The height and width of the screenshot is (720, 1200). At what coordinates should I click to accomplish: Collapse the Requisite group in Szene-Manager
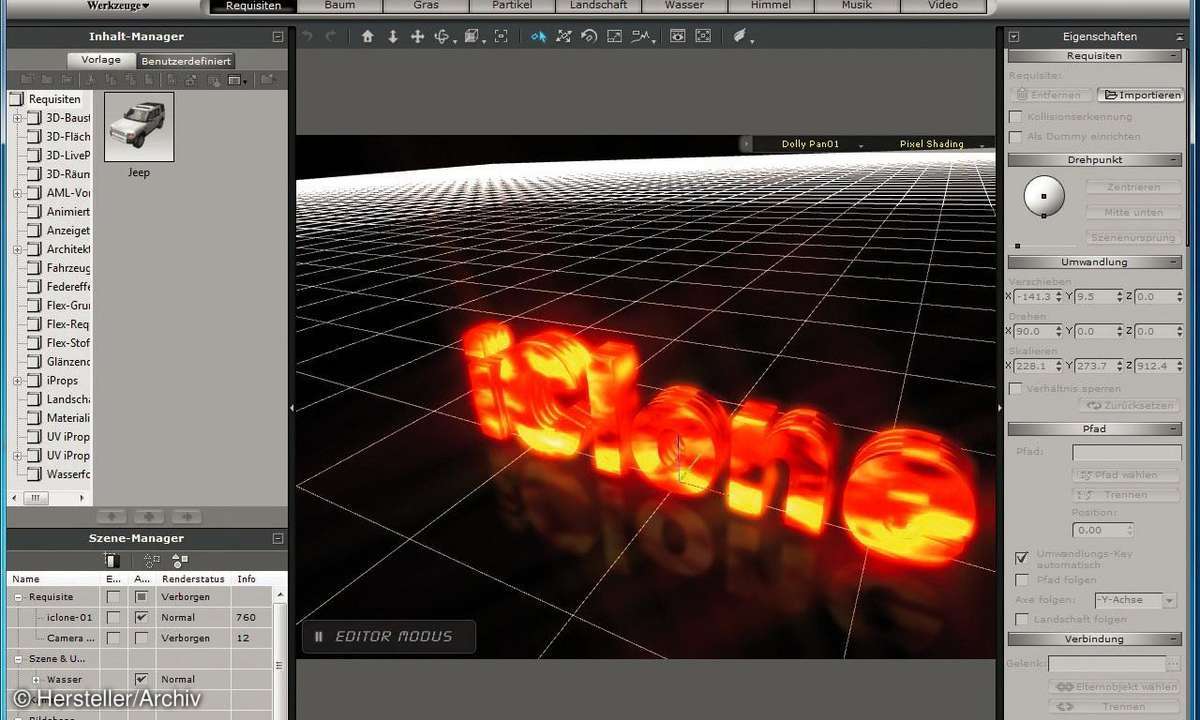click(18, 597)
